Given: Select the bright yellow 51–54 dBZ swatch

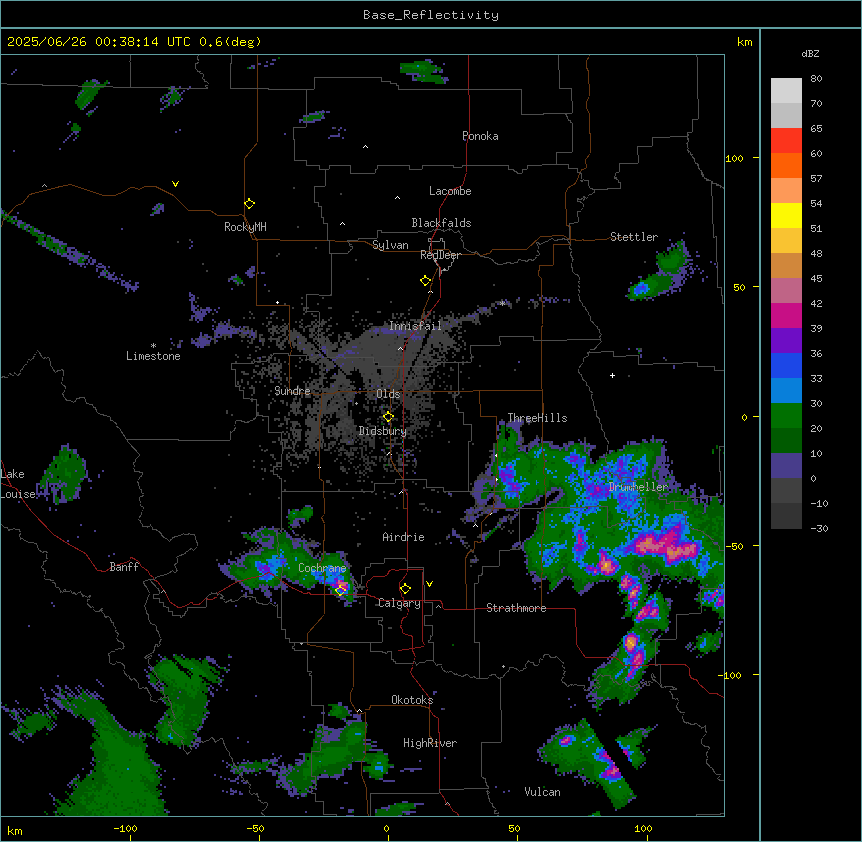Looking at the screenshot, I should click(786, 215).
